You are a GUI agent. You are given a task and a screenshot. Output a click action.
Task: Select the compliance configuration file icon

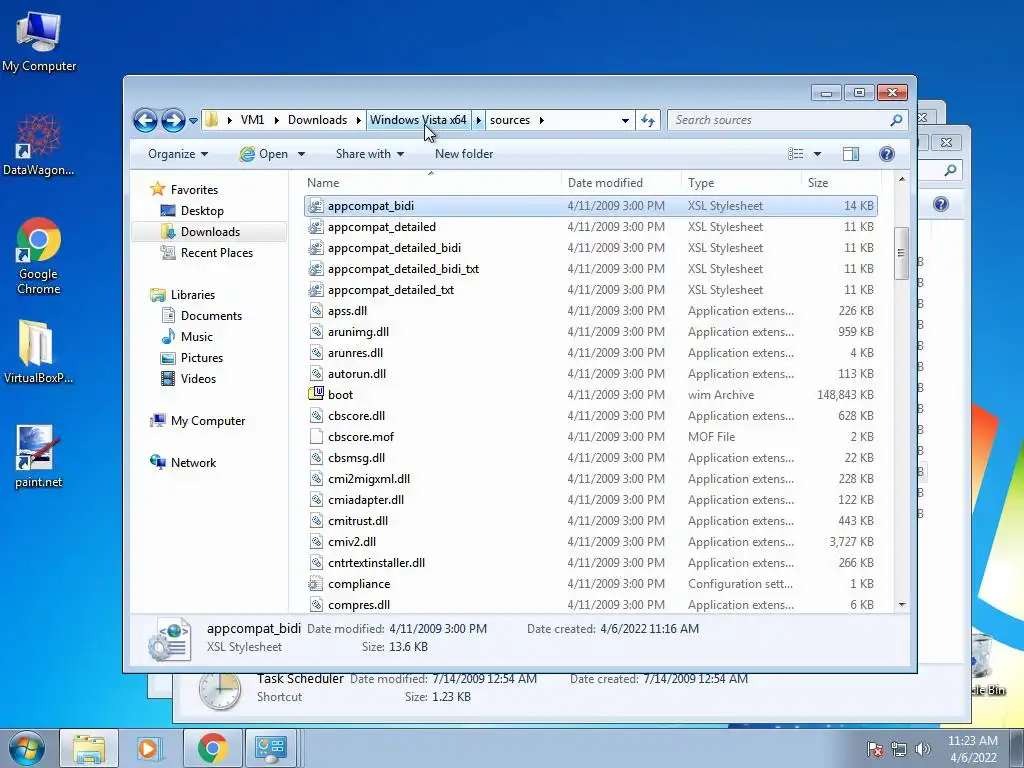[x=316, y=584]
